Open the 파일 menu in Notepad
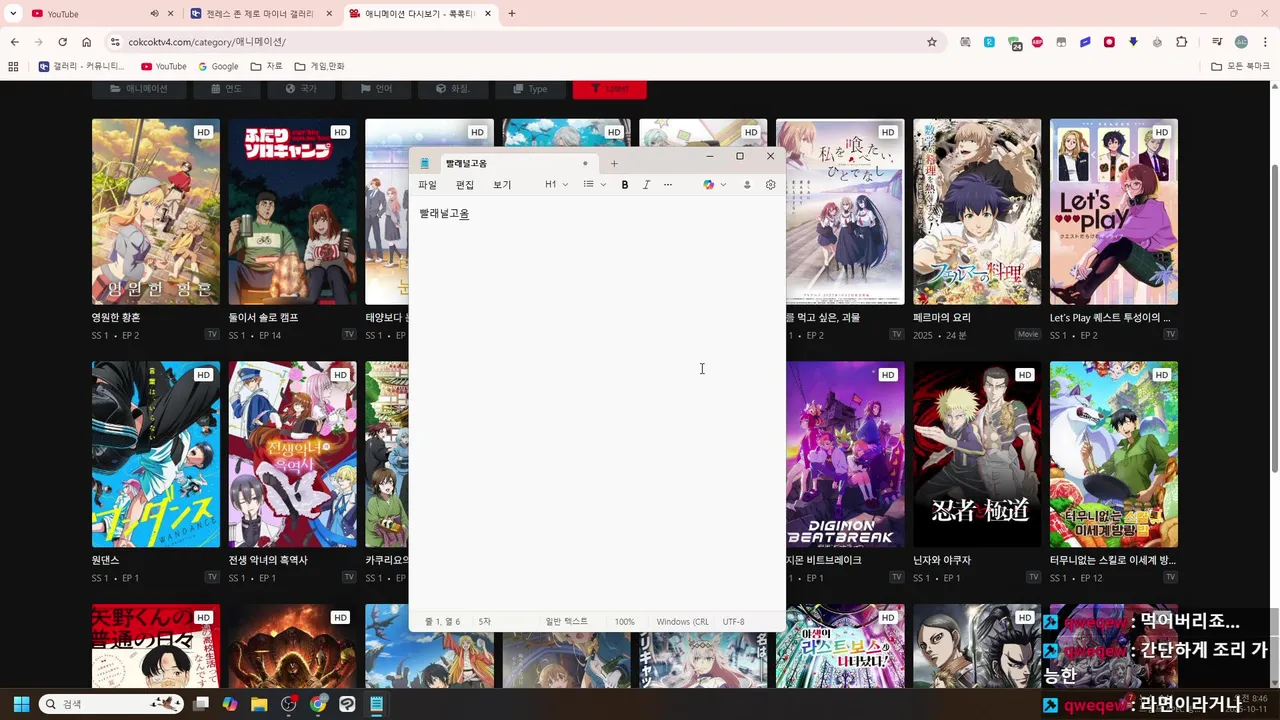1280x720 pixels. [427, 185]
